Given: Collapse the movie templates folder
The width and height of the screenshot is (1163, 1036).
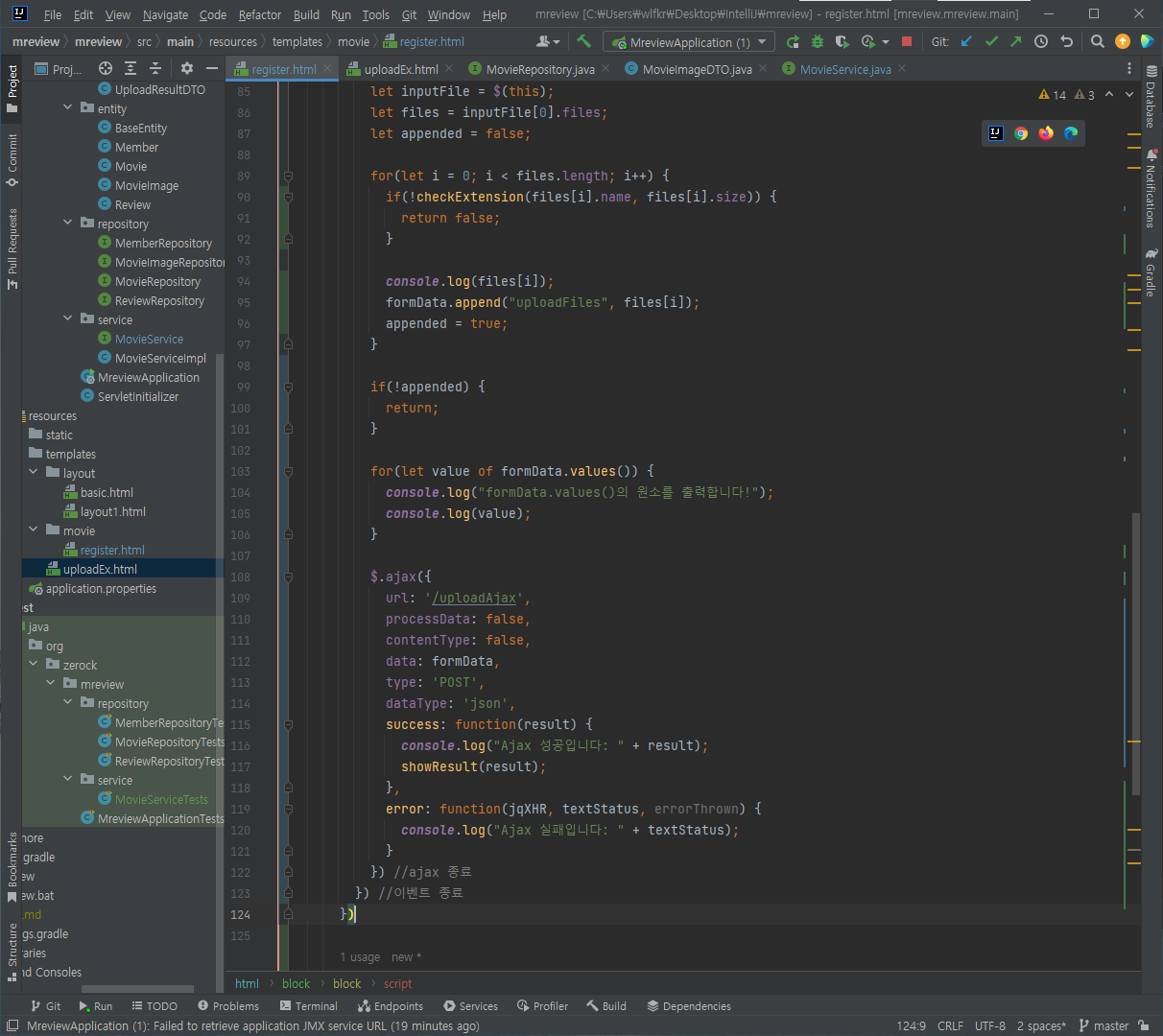Looking at the screenshot, I should [x=33, y=530].
